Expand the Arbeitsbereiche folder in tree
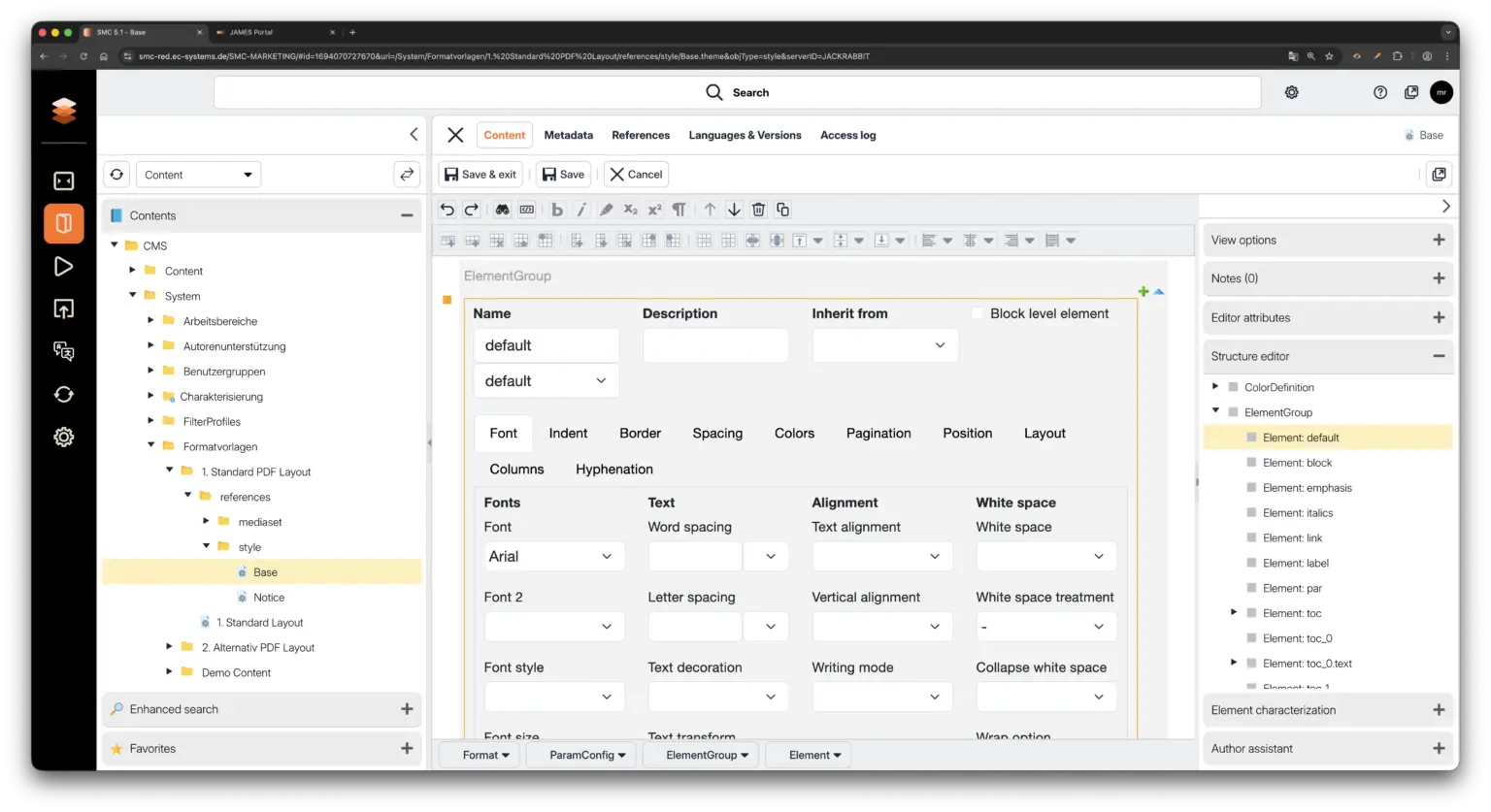The height and width of the screenshot is (812, 1491). point(151,321)
